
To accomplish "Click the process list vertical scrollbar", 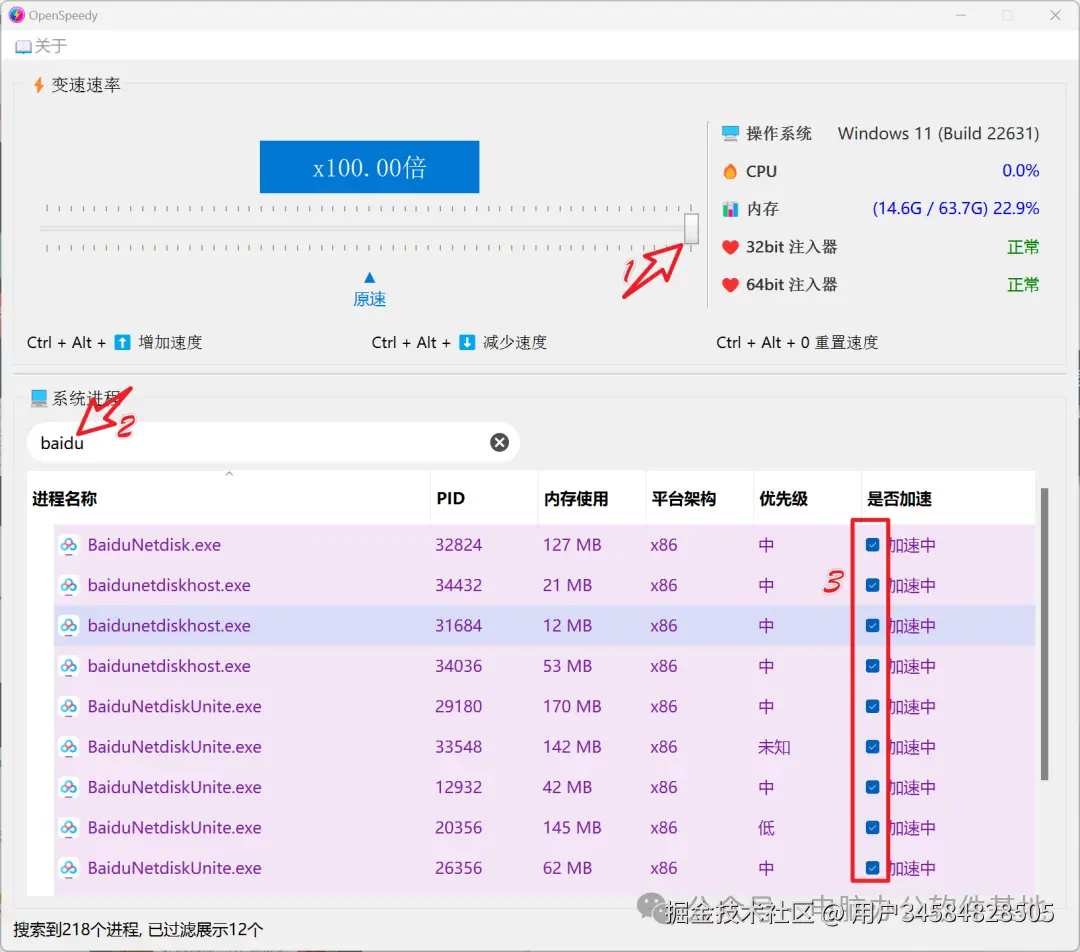I will tap(1044, 634).
